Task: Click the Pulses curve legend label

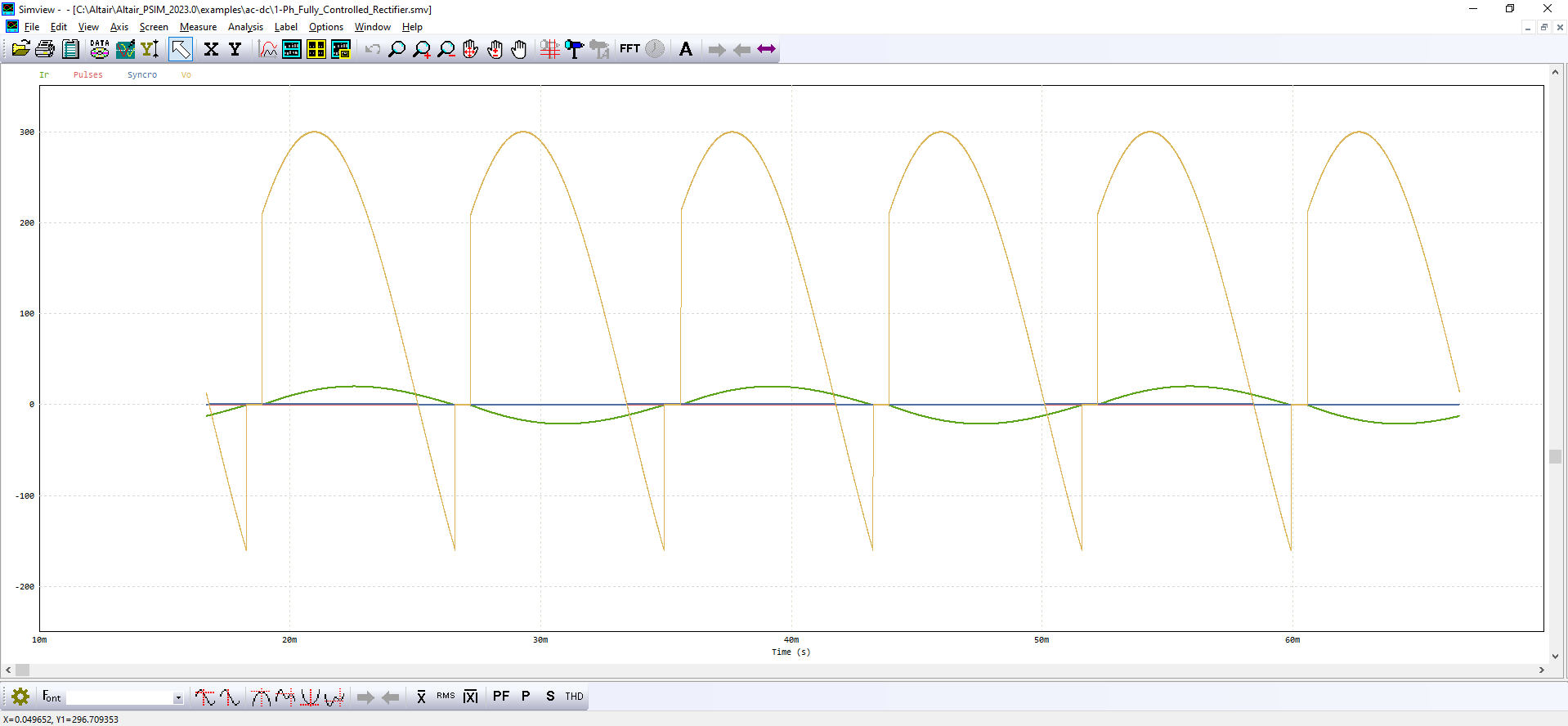Action: [x=88, y=75]
